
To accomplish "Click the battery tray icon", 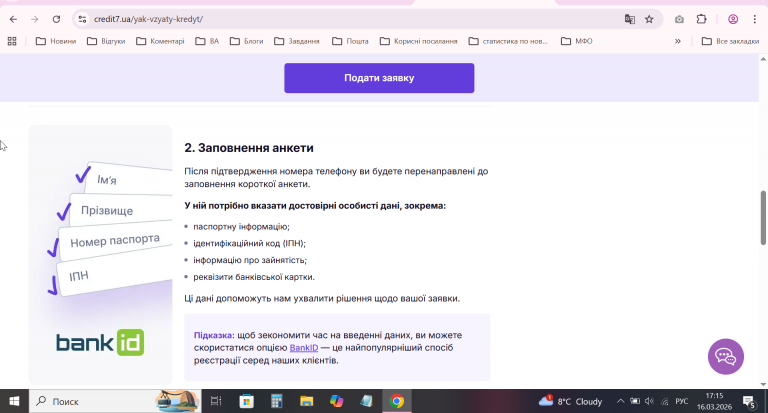I will (635, 401).
